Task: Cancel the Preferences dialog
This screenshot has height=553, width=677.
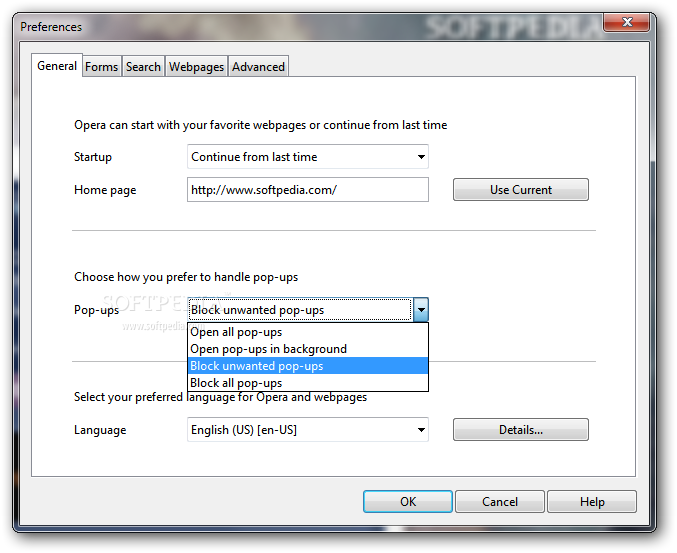Action: (500, 502)
